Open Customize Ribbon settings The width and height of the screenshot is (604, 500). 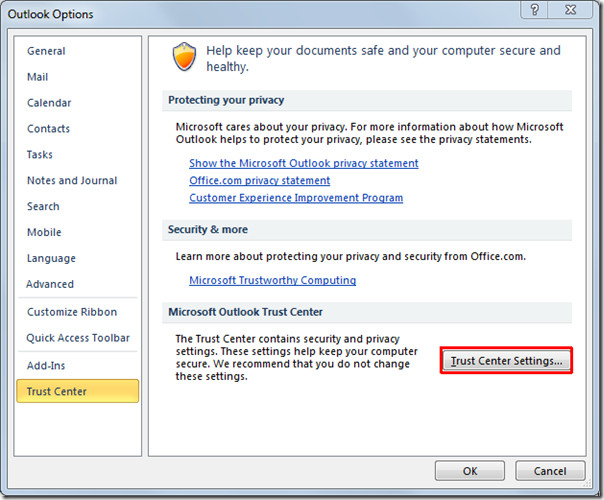72,312
